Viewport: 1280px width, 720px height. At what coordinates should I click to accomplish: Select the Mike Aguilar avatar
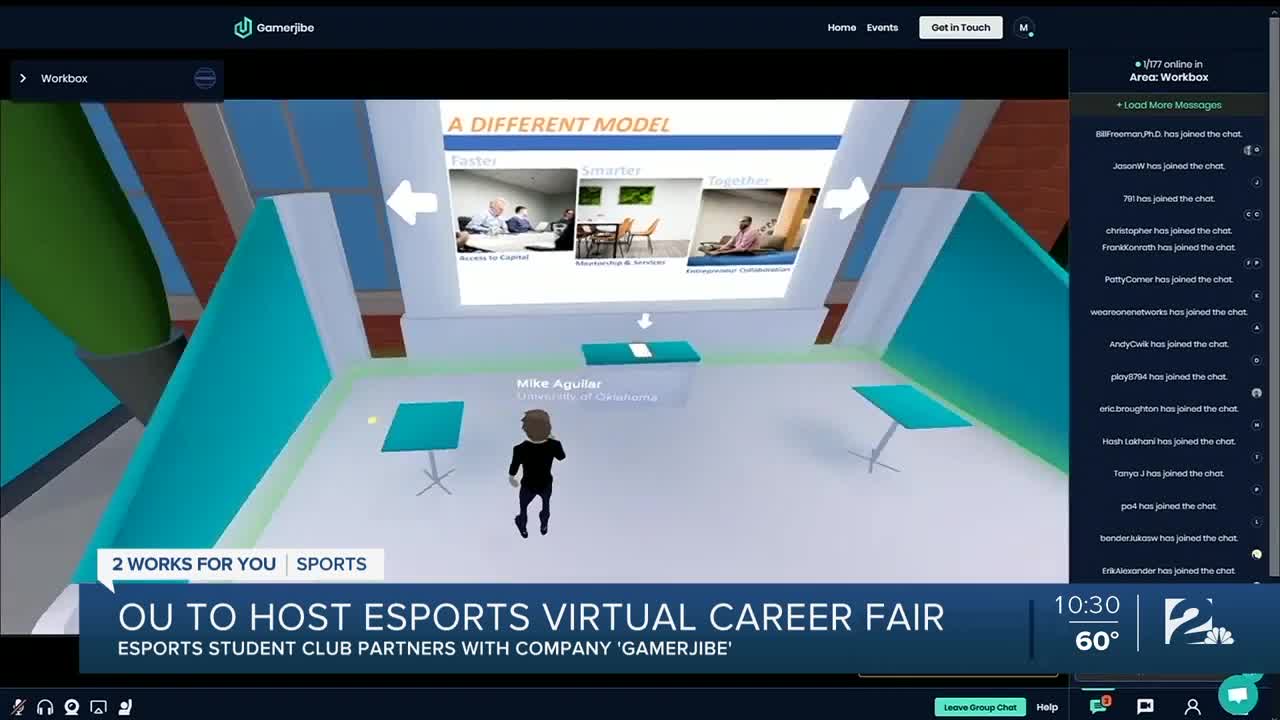(535, 472)
